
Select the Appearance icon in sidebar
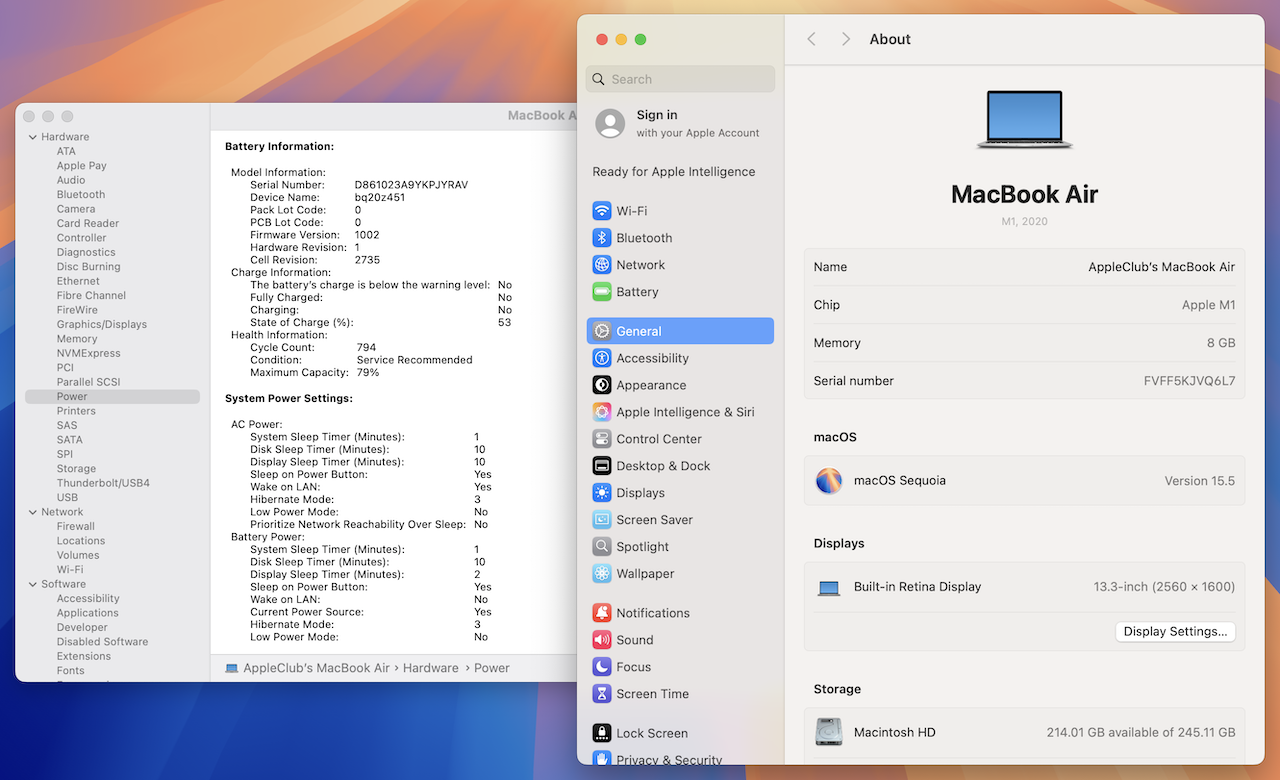[x=601, y=385]
